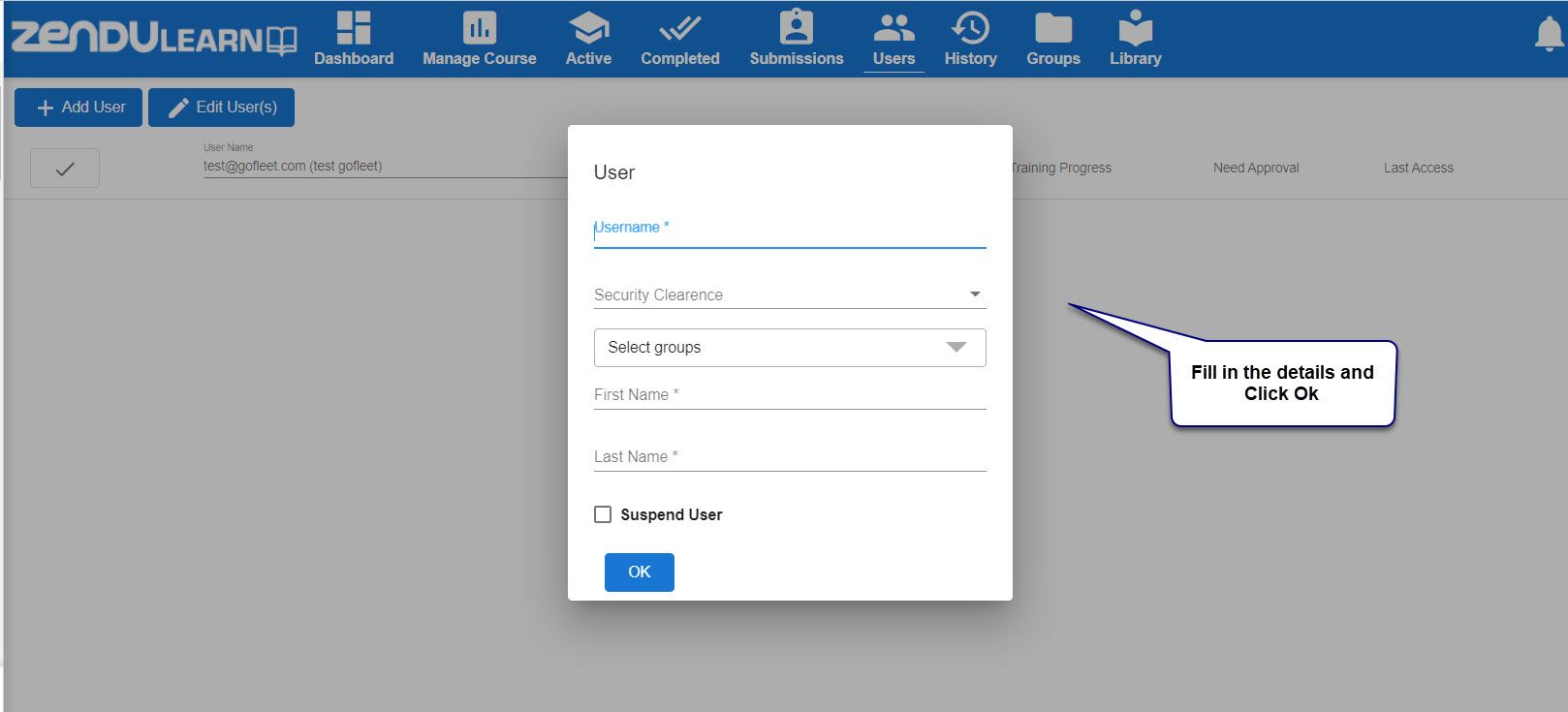Open the Manage Course chart icon

(x=479, y=28)
